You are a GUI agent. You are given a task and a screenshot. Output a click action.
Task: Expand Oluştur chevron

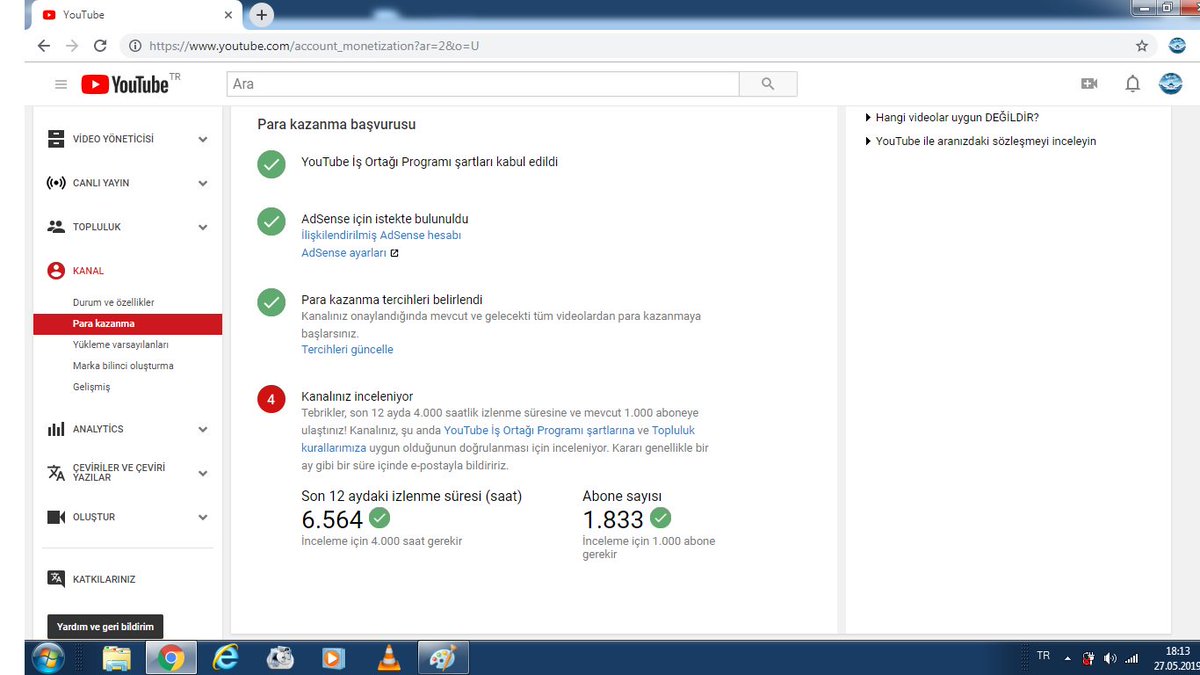pos(203,518)
